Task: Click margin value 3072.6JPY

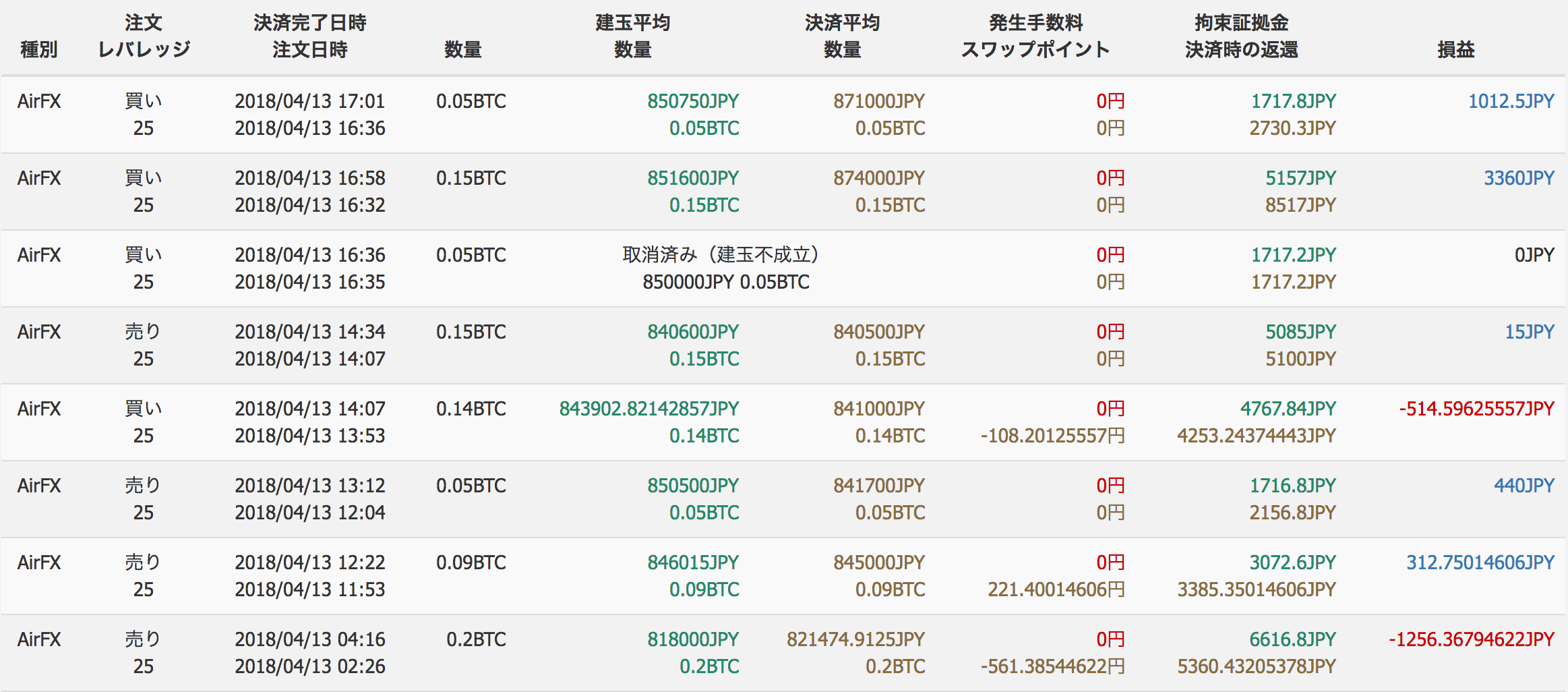Action: pos(1293,563)
